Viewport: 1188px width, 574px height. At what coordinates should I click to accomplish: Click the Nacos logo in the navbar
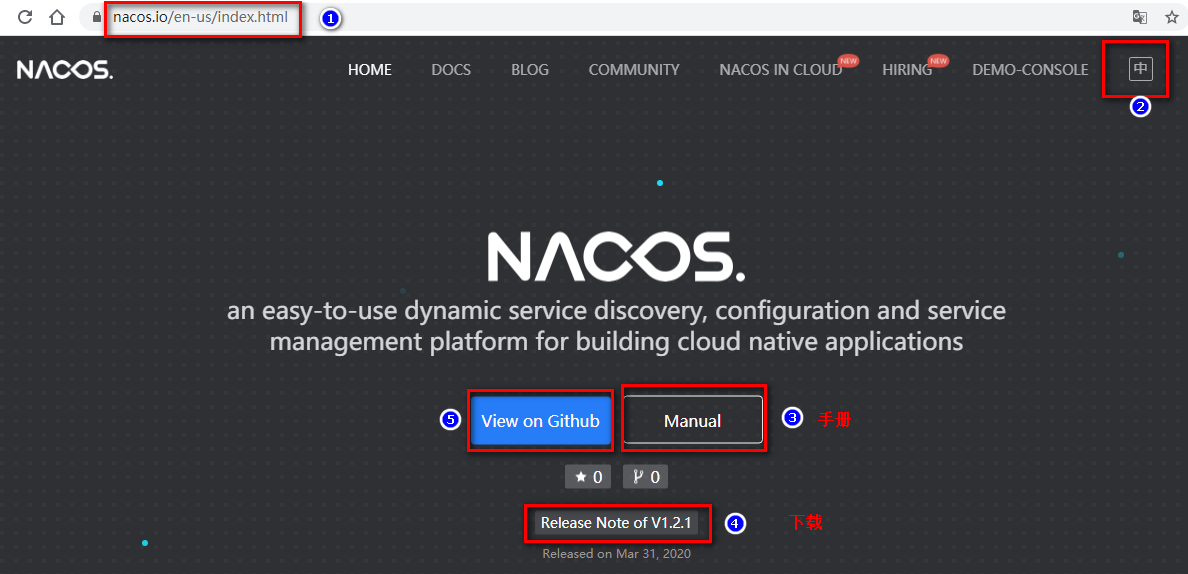[65, 70]
